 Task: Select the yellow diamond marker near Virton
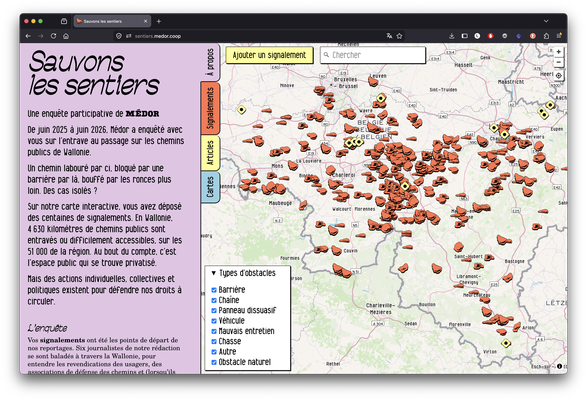506,343
